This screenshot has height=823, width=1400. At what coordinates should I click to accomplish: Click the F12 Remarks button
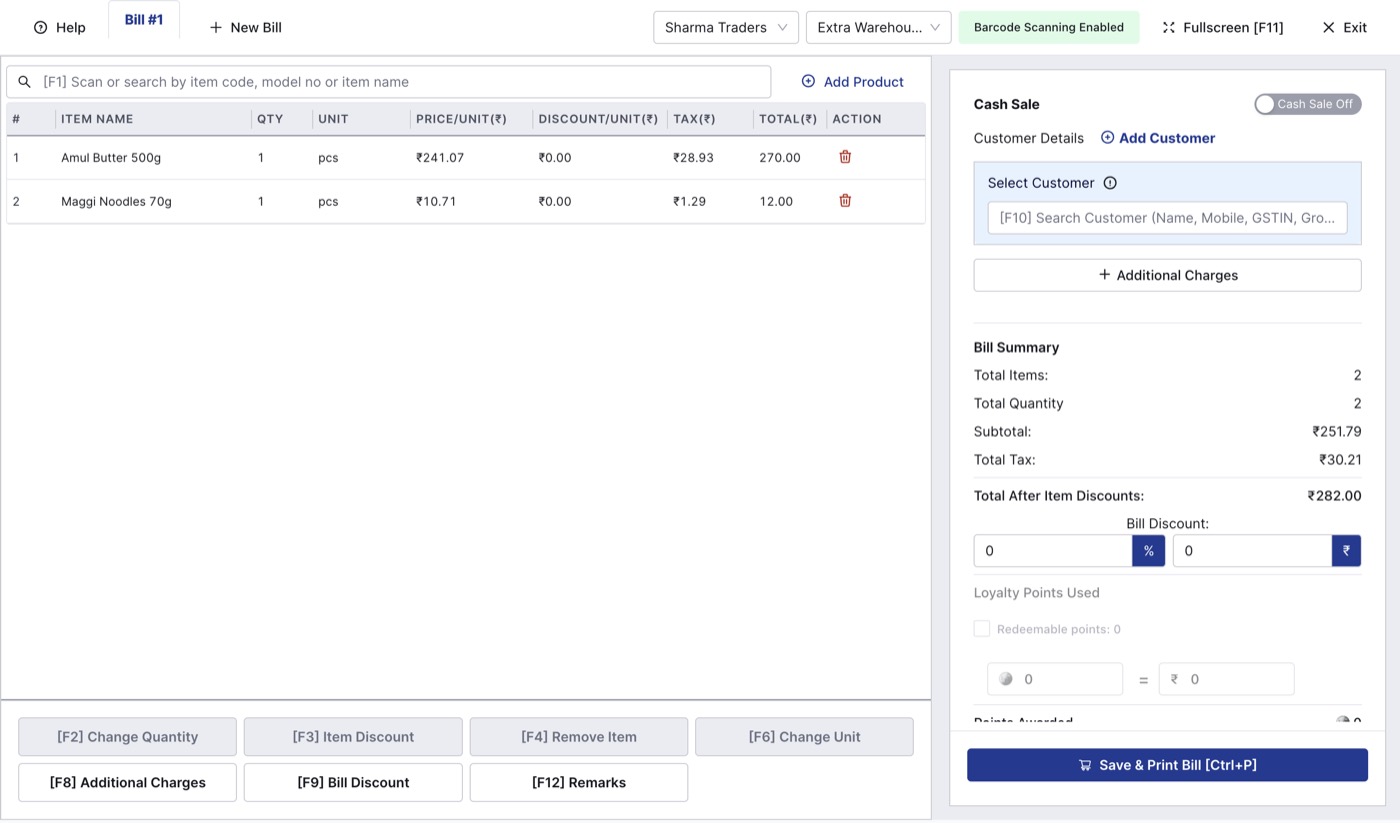(x=579, y=783)
